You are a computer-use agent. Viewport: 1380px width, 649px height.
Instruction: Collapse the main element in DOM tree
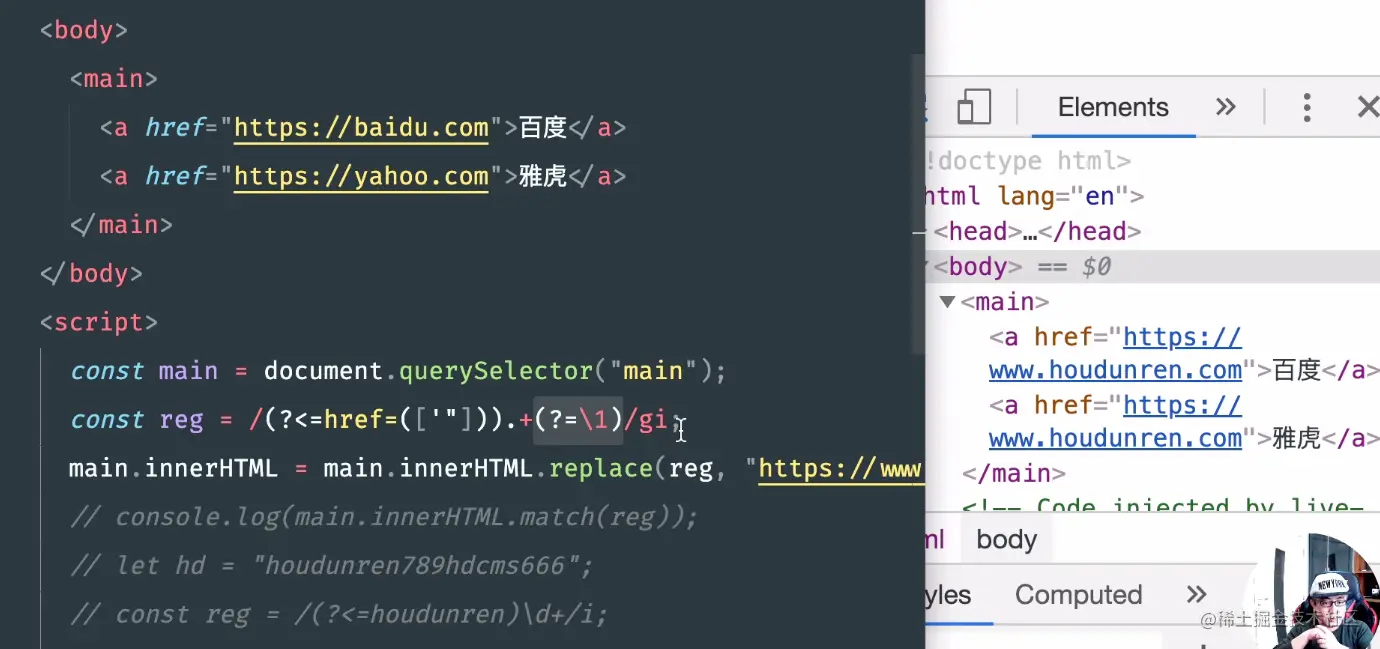[947, 301]
